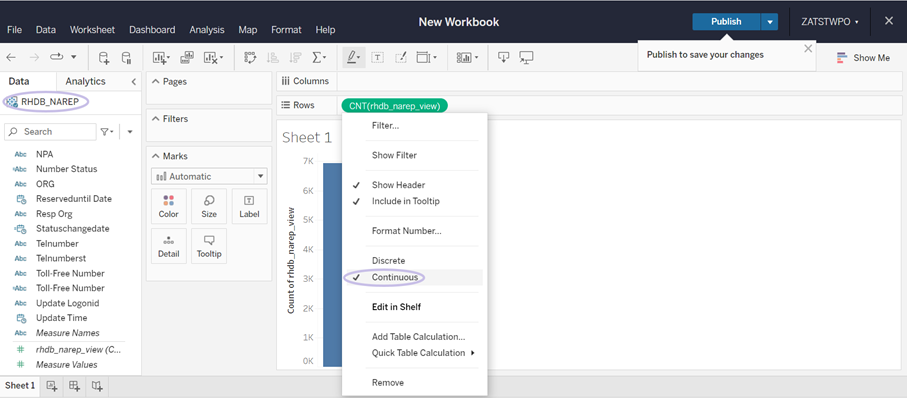The image size is (907, 398).
Task: Click the New Data Source icon
Action: (104, 57)
